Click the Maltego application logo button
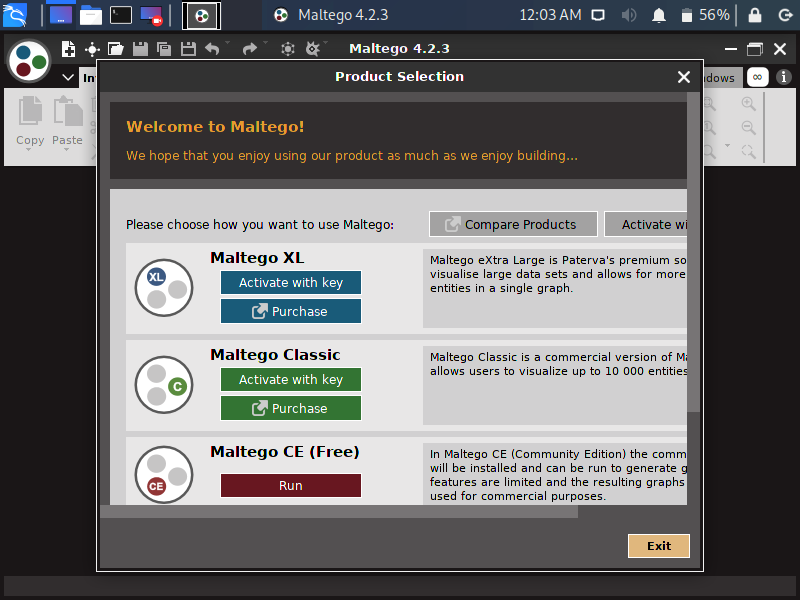800x600 pixels. tap(29, 61)
